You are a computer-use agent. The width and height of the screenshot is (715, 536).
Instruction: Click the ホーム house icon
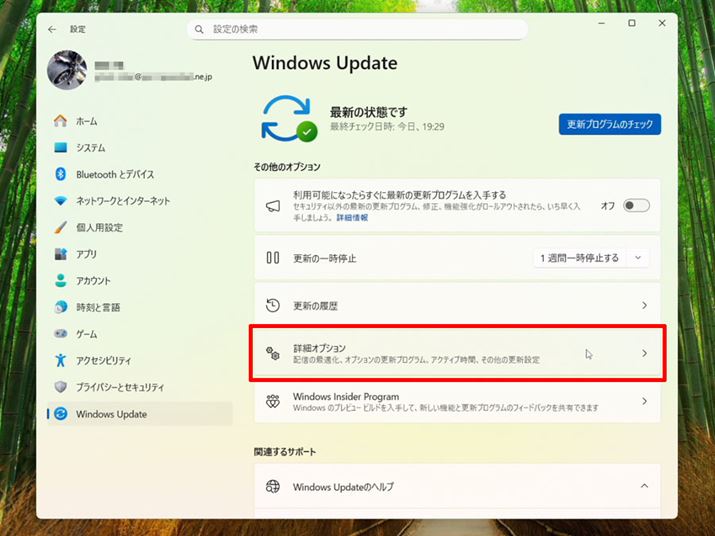(60, 121)
